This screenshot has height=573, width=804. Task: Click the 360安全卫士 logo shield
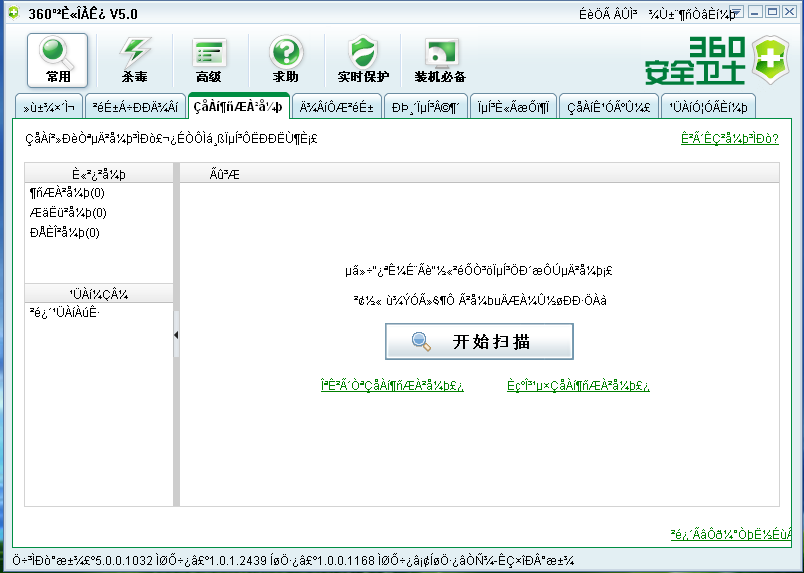tap(771, 60)
